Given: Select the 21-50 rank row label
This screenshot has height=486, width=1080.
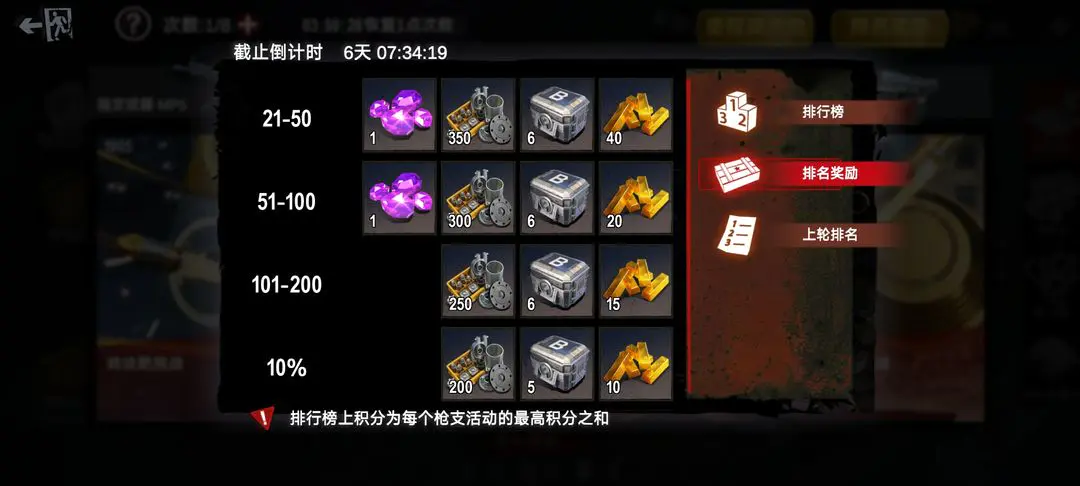Looking at the screenshot, I should coord(287,119).
